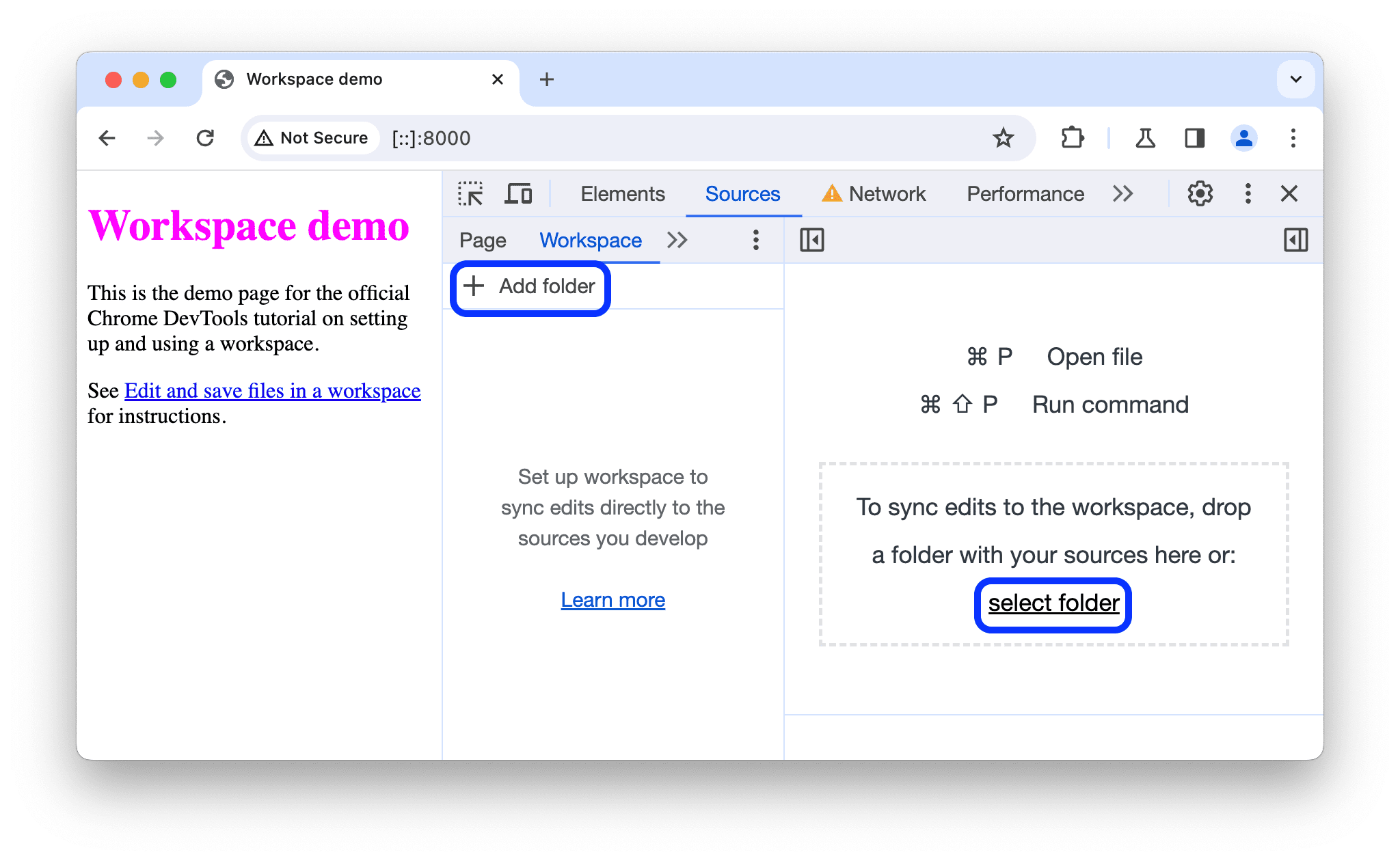Viewport: 1400px width, 861px height.
Task: Toggle the device toolbar icon
Action: point(520,195)
